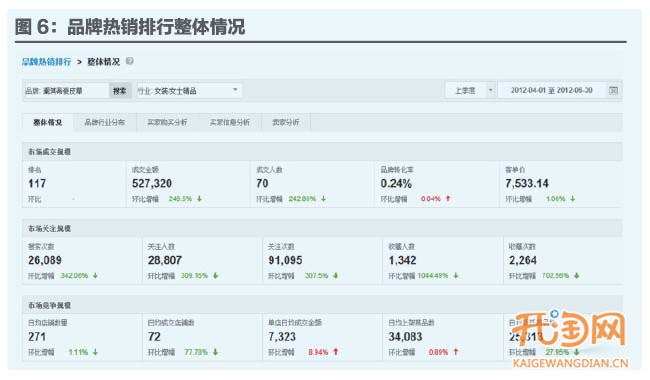Click the help icon beside 整体情况 breadcrumb
Viewport: 650px width, 380px height.
130,61
